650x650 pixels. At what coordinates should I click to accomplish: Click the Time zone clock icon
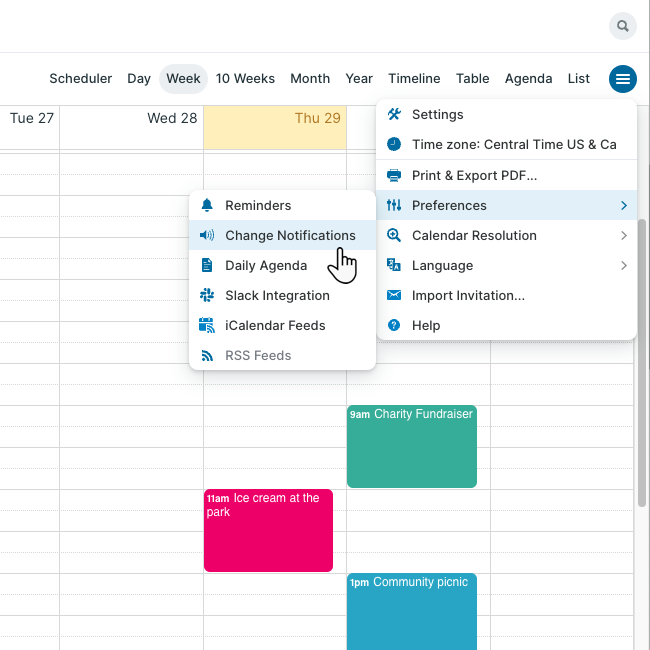point(394,144)
